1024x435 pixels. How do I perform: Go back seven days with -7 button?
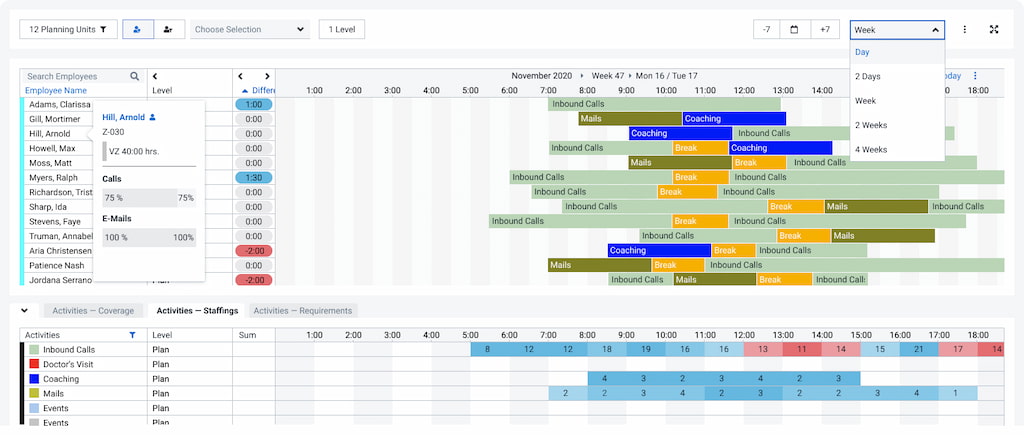[767, 29]
